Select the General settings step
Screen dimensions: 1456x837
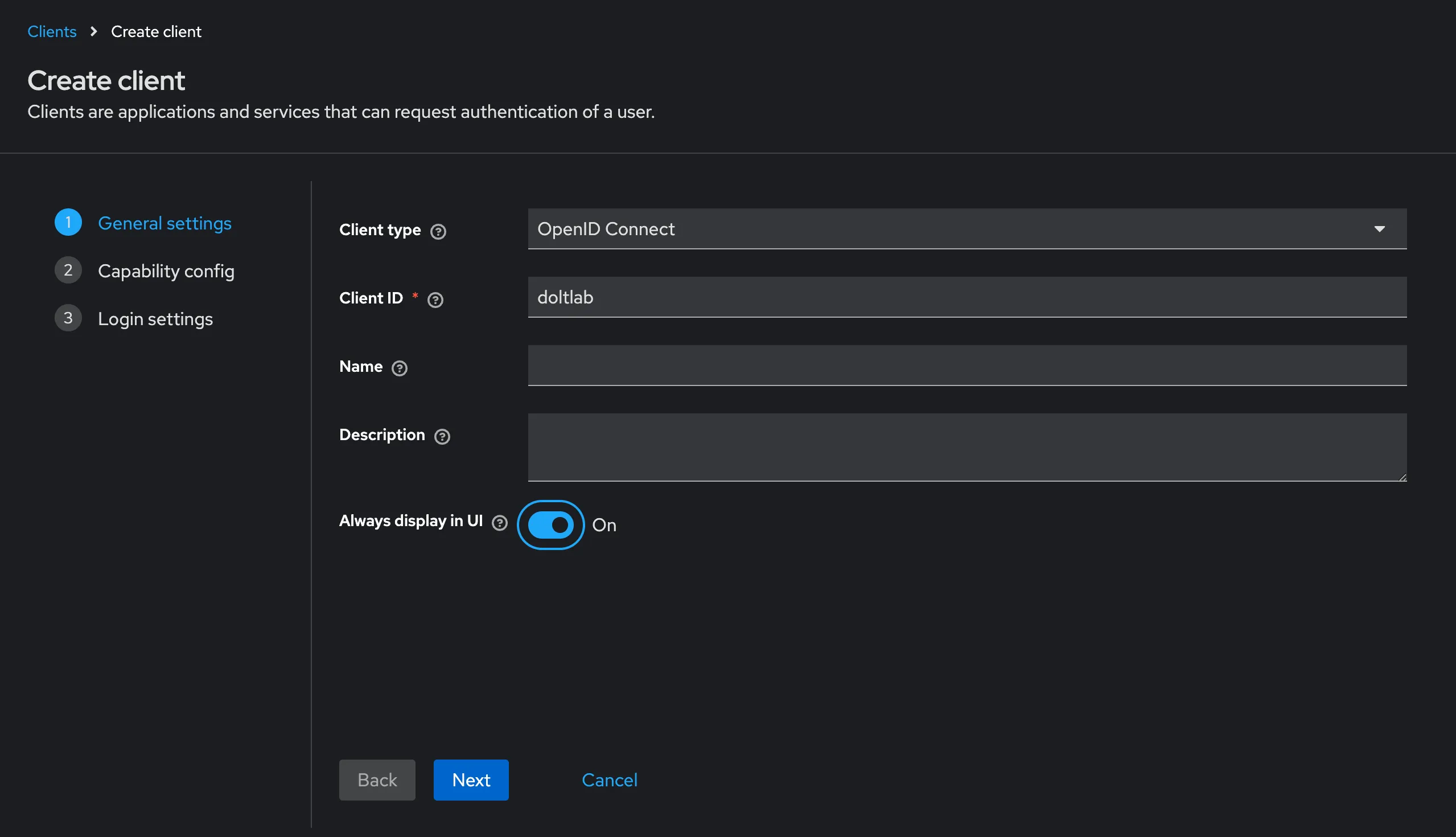164,223
